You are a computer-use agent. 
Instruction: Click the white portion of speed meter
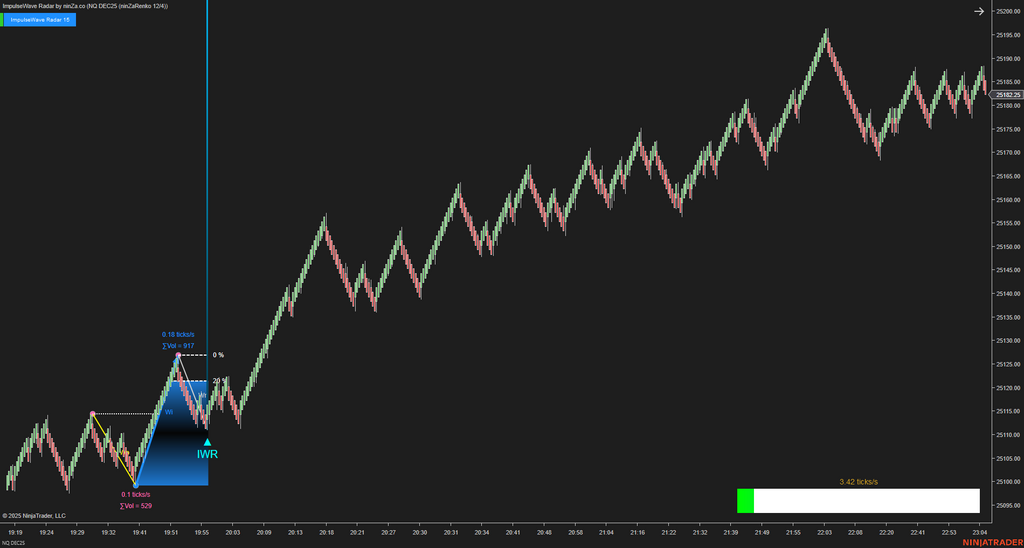[867, 501]
